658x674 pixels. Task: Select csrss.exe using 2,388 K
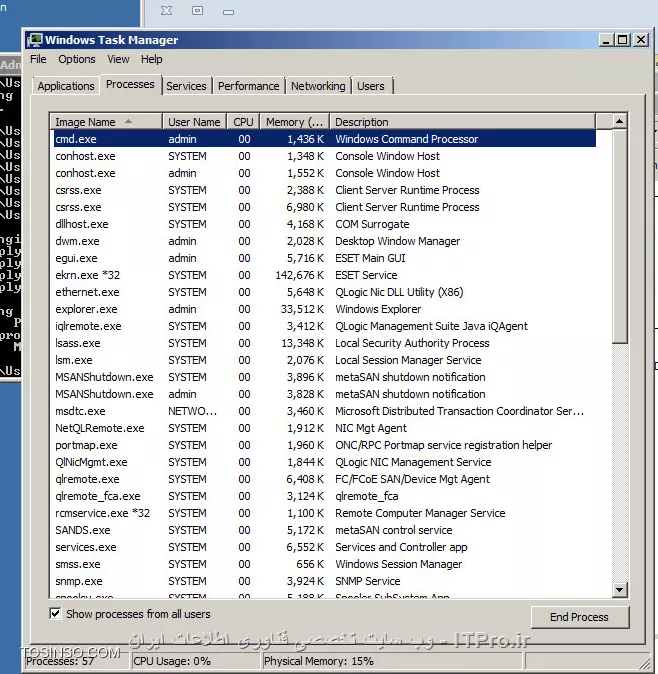325,190
